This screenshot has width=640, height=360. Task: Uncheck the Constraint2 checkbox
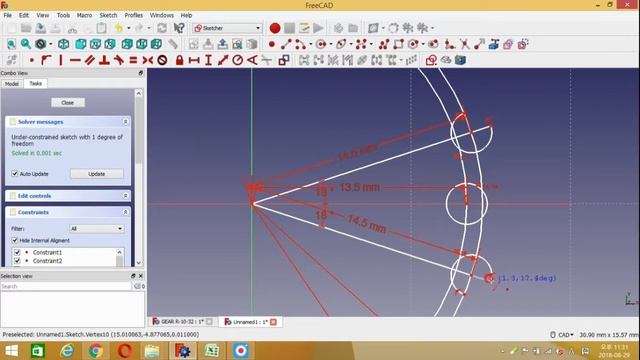17,261
